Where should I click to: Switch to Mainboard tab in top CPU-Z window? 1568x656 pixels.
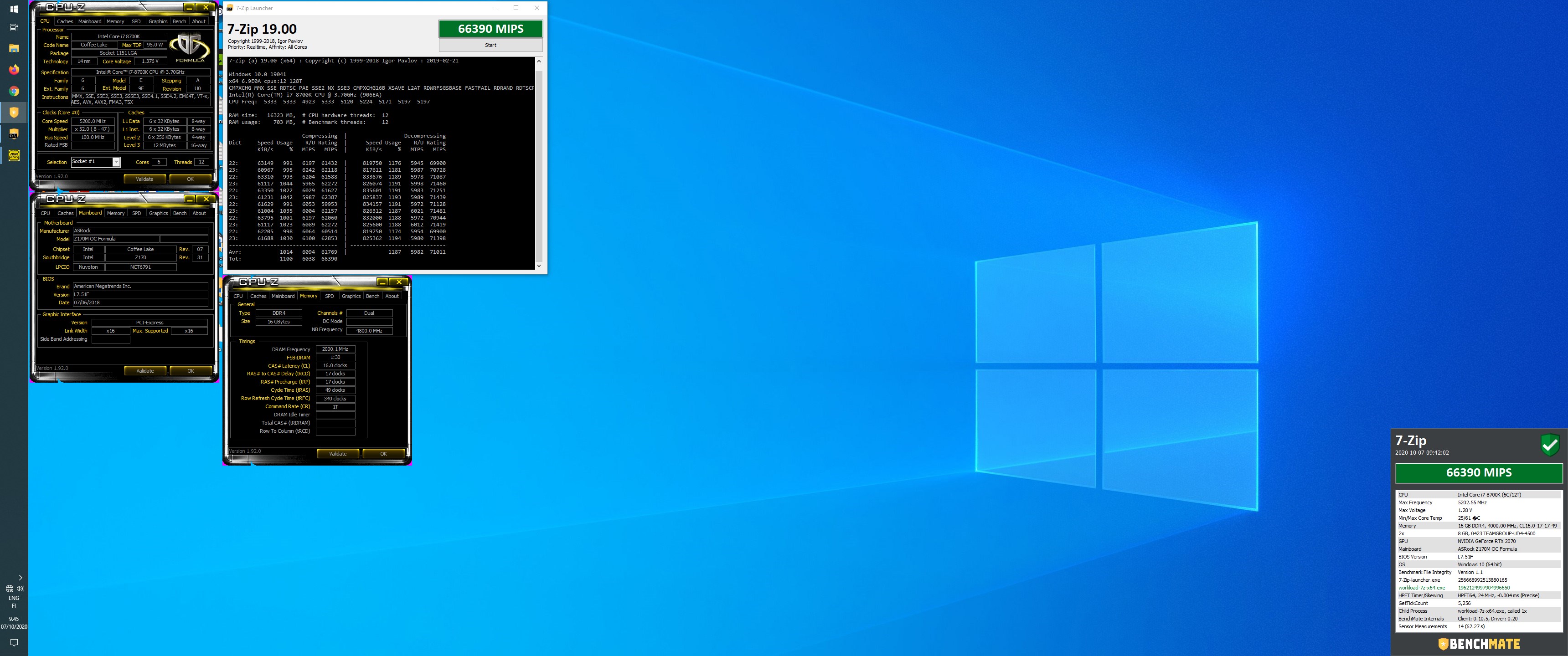coord(89,21)
